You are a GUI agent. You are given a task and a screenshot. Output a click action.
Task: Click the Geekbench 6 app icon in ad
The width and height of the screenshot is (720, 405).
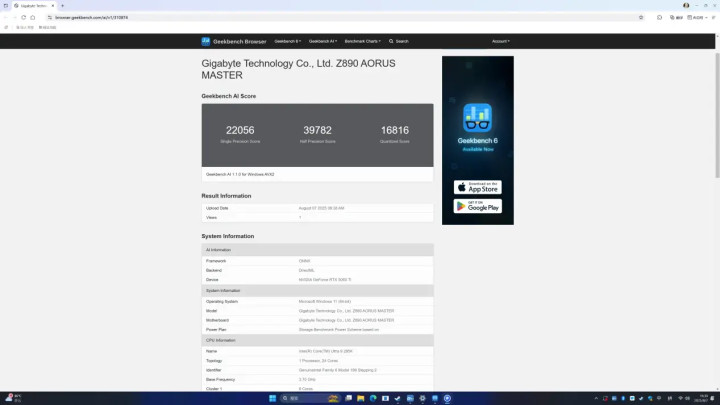(x=478, y=118)
